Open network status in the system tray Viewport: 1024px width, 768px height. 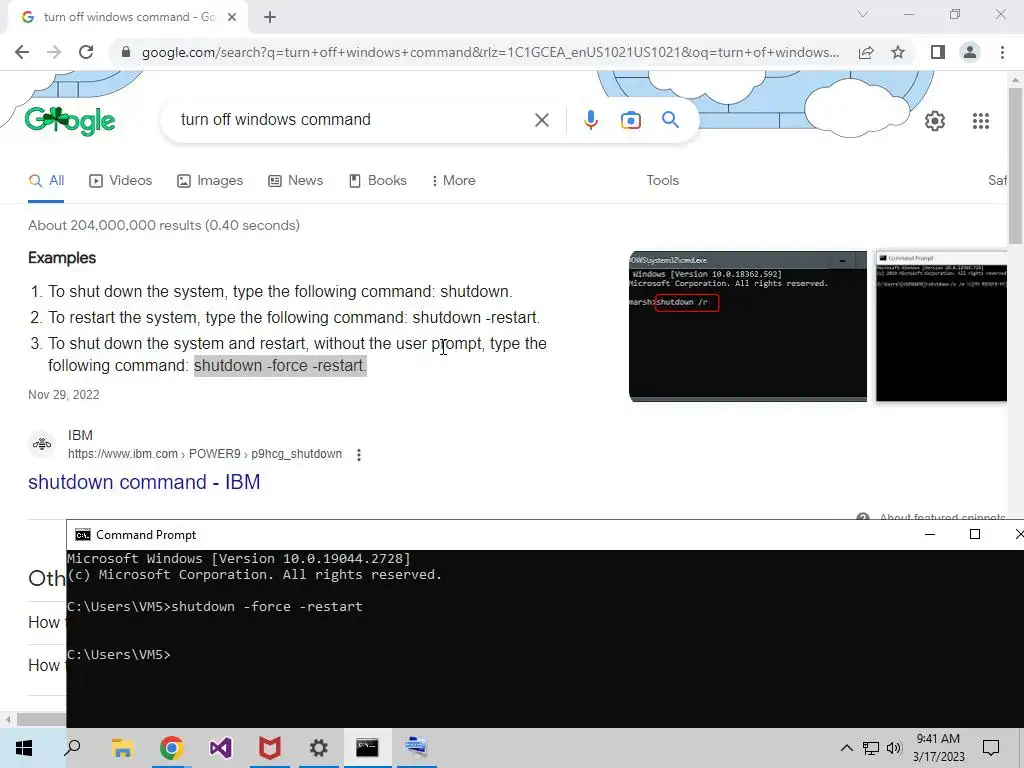pos(871,748)
